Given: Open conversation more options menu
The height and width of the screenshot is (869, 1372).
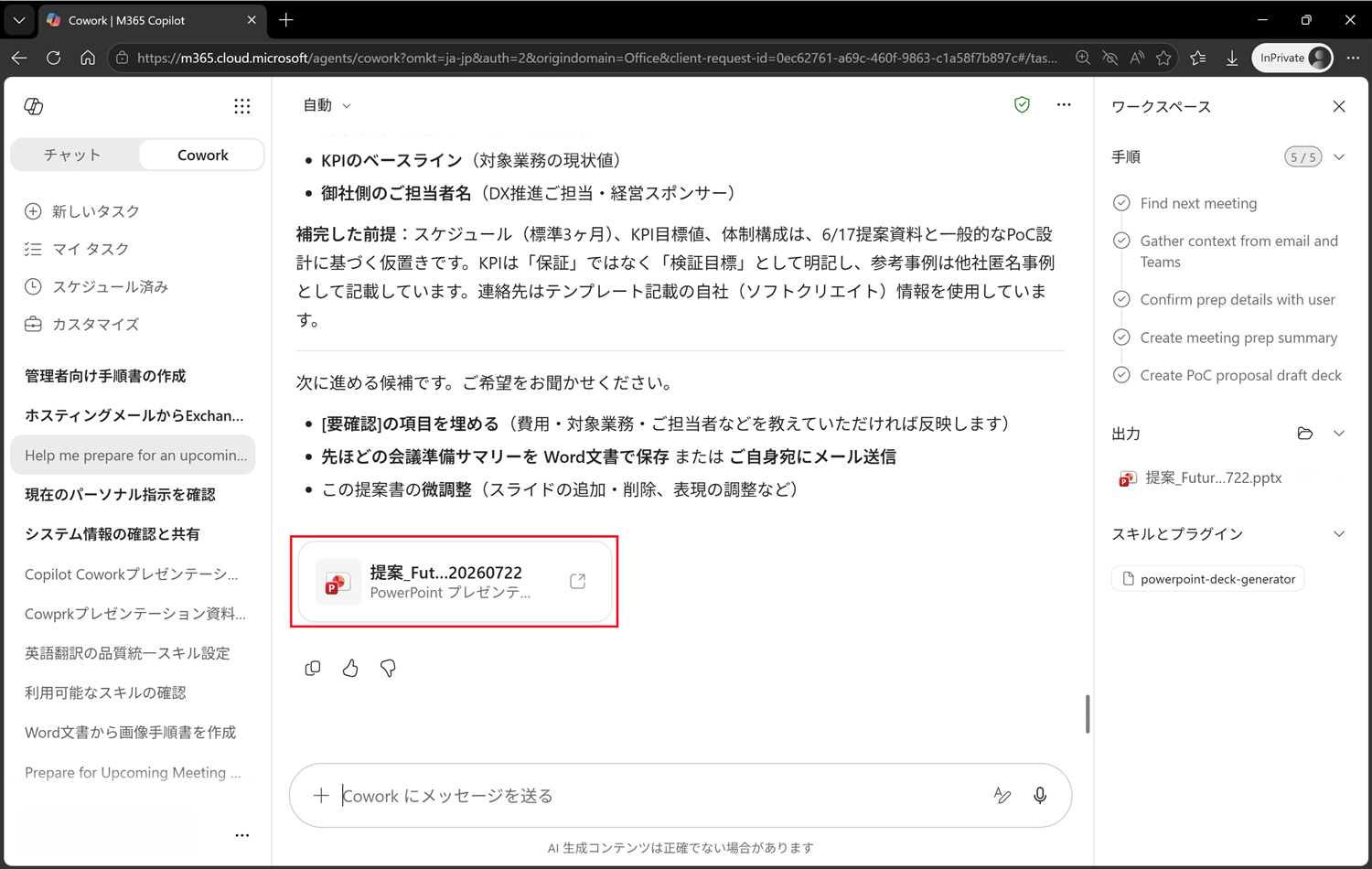Looking at the screenshot, I should point(1064,105).
